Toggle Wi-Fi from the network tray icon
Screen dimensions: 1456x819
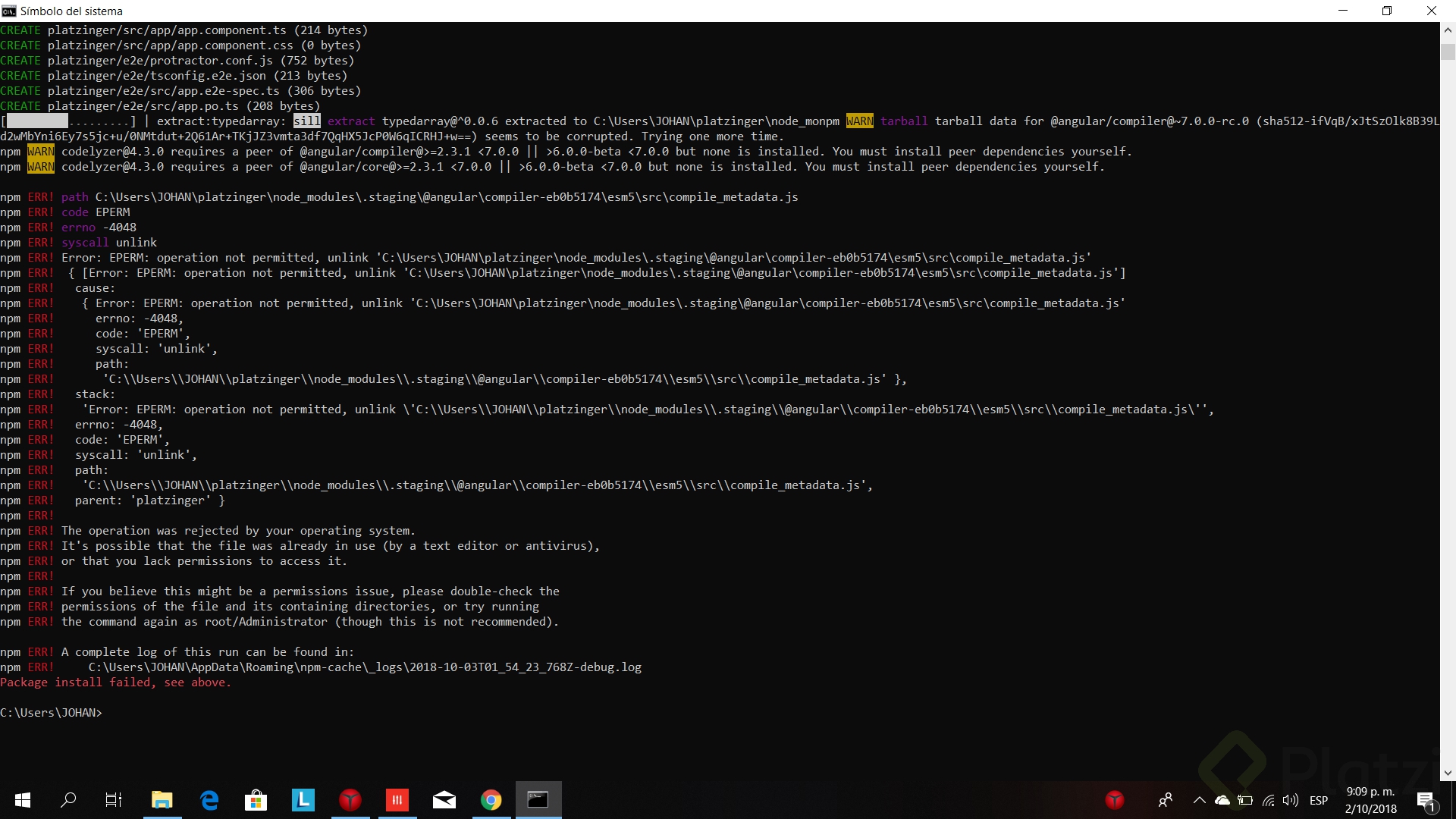[1269, 800]
